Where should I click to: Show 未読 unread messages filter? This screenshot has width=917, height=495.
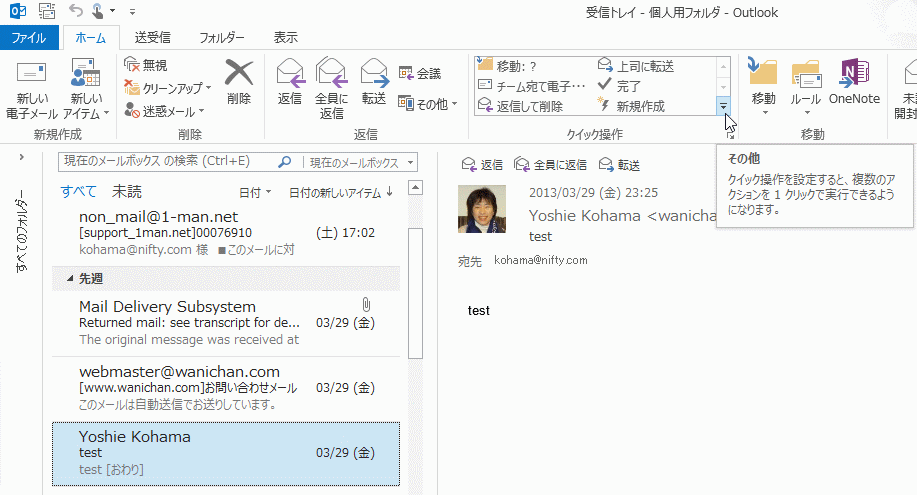click(127, 191)
